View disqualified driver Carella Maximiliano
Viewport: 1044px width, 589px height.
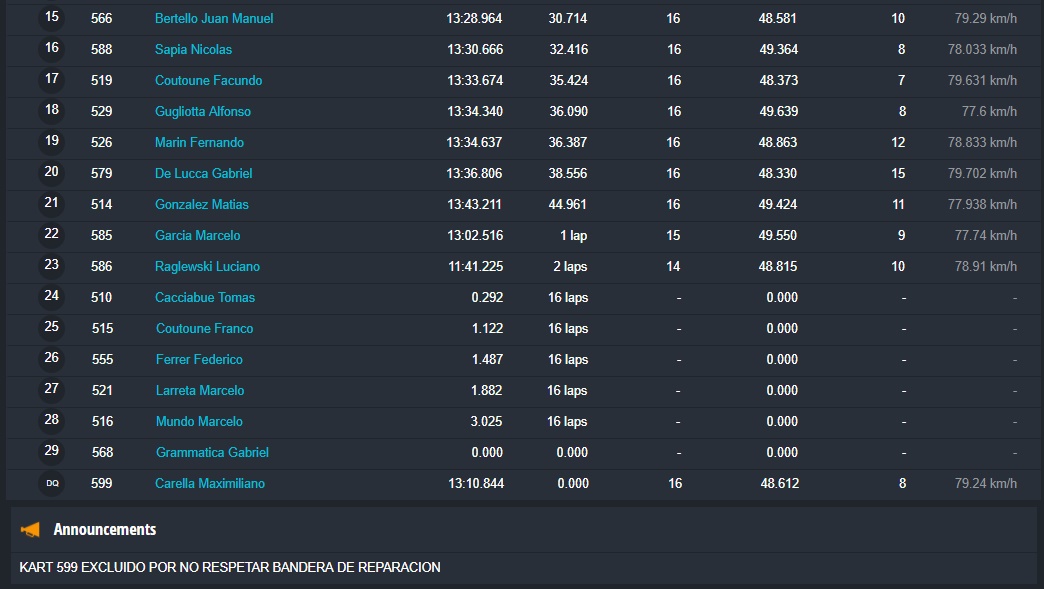210,484
